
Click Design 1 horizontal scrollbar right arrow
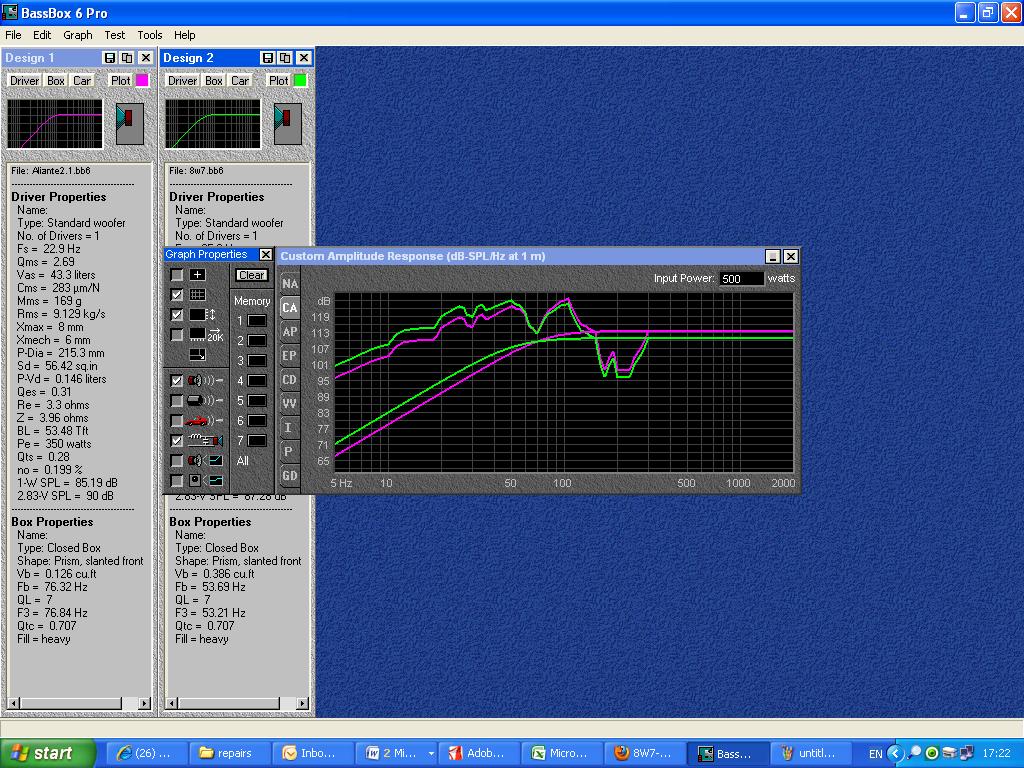[144, 703]
